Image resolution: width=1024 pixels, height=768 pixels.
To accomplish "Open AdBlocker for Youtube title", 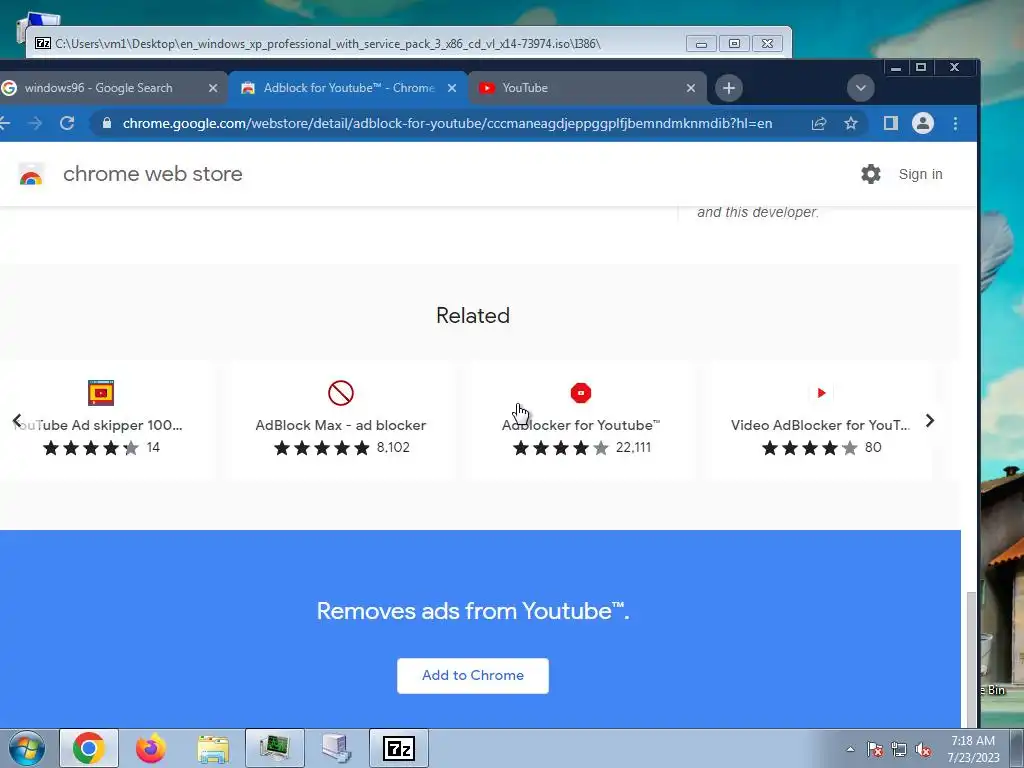I will click(581, 425).
